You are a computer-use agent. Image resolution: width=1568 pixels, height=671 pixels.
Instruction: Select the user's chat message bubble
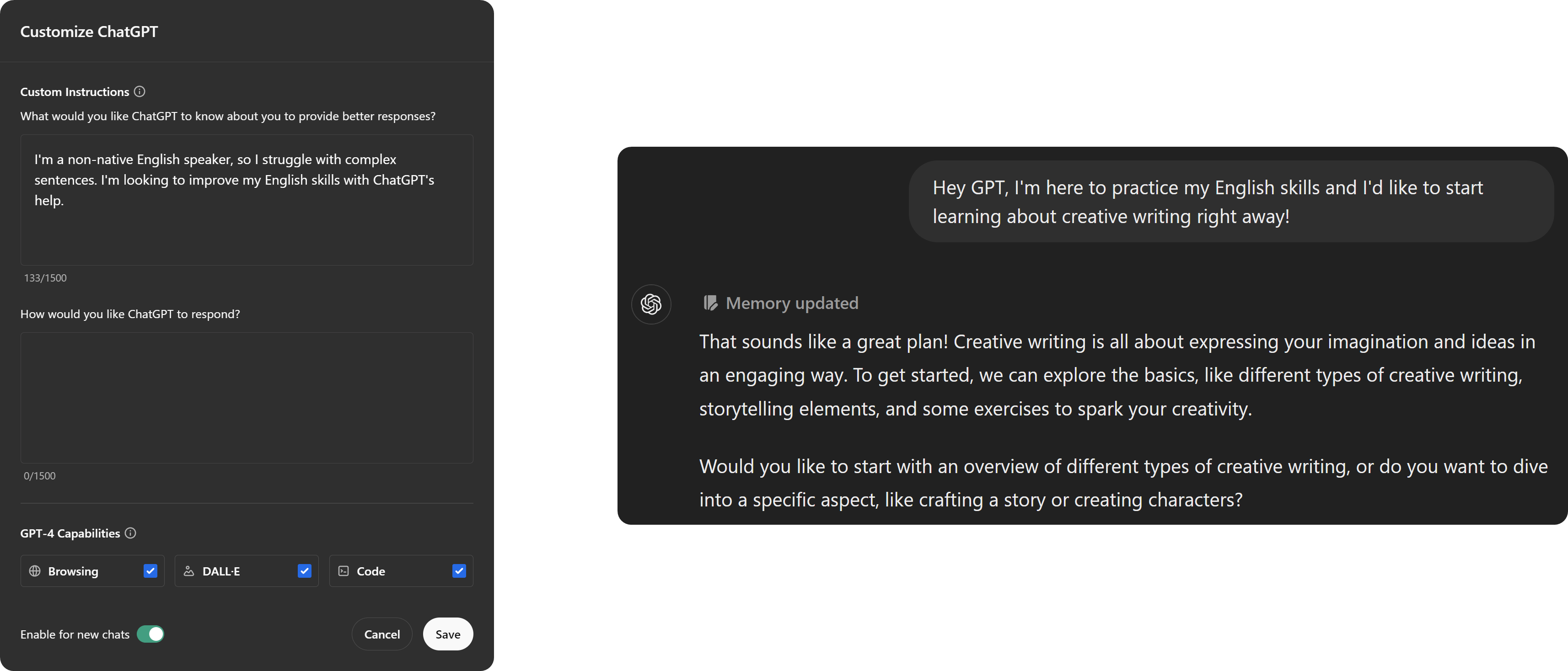pyautogui.click(x=1230, y=202)
